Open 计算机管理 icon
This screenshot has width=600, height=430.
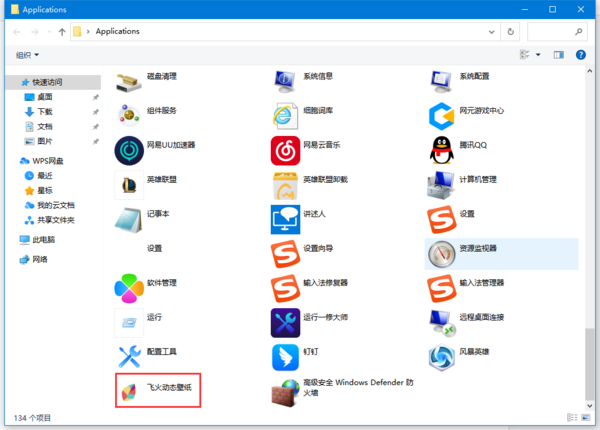(x=441, y=185)
